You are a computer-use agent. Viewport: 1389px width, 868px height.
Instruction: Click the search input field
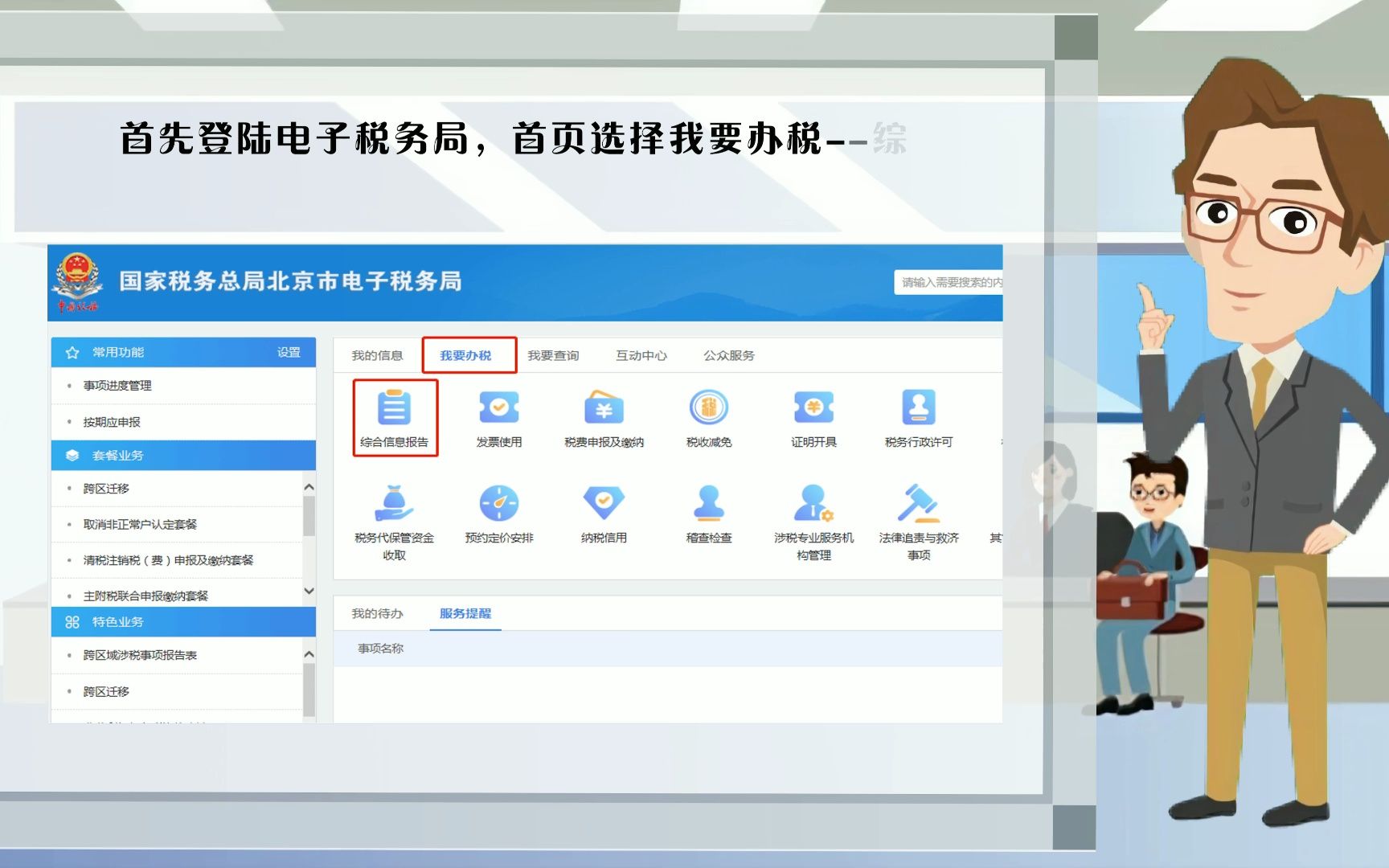pos(949,282)
